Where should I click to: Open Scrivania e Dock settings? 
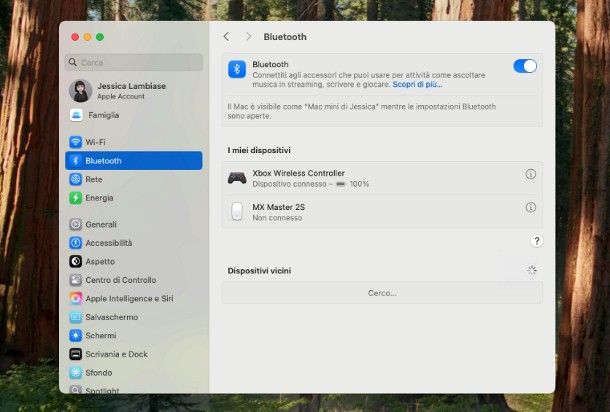pos(116,354)
